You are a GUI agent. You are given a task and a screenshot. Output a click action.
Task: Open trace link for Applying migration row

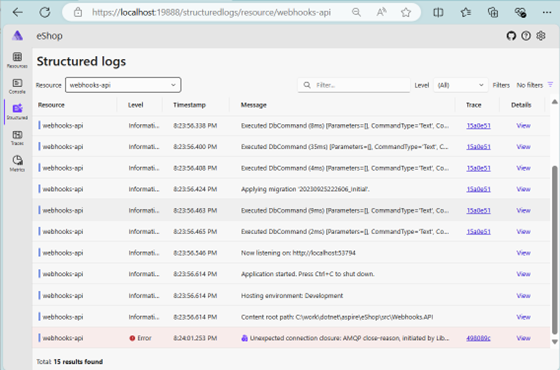pyautogui.click(x=478, y=189)
